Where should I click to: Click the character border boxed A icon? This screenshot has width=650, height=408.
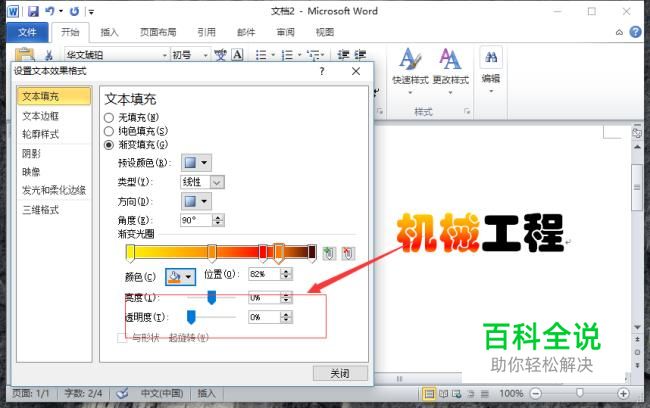point(237,55)
